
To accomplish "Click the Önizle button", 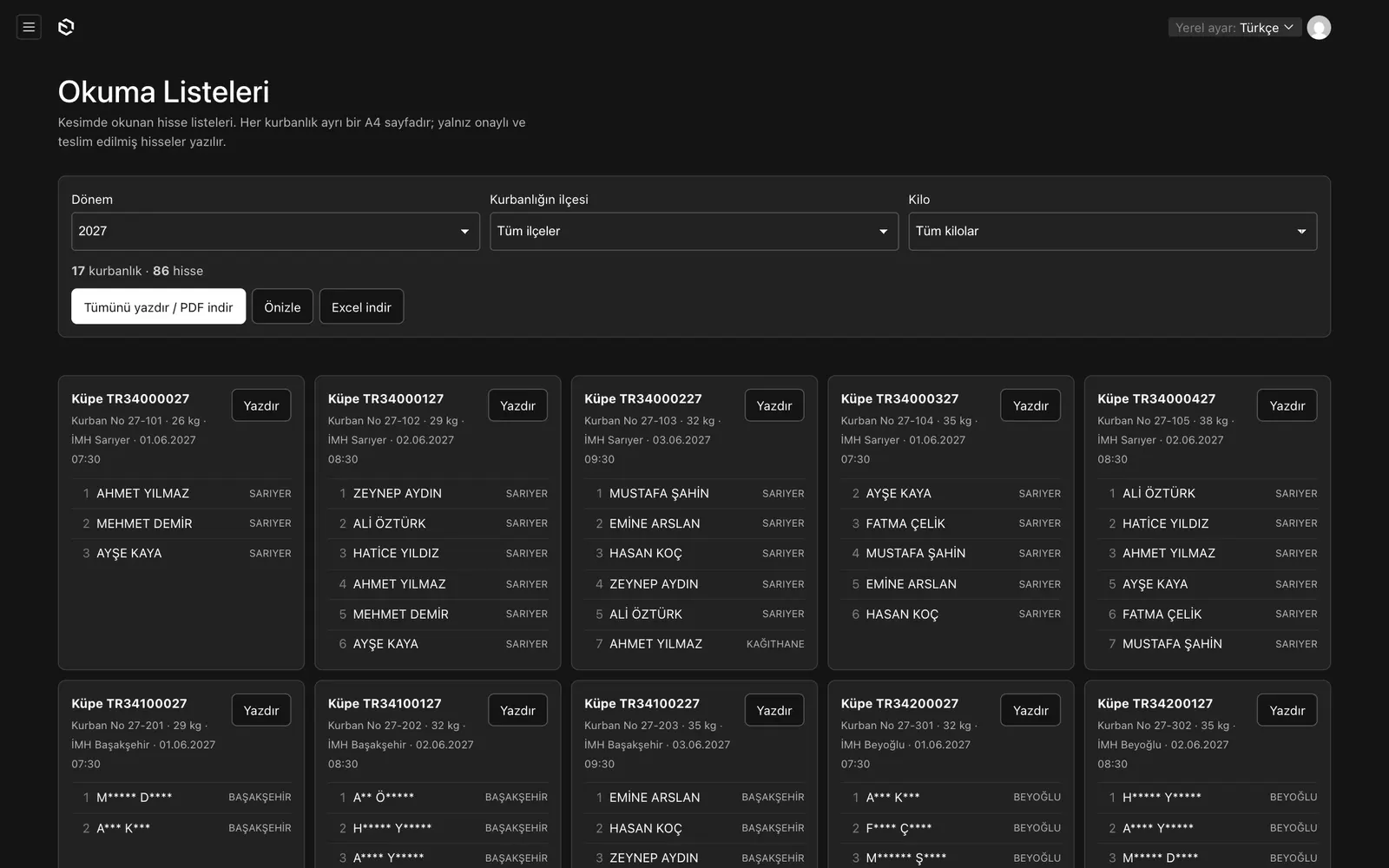I will click(x=282, y=306).
